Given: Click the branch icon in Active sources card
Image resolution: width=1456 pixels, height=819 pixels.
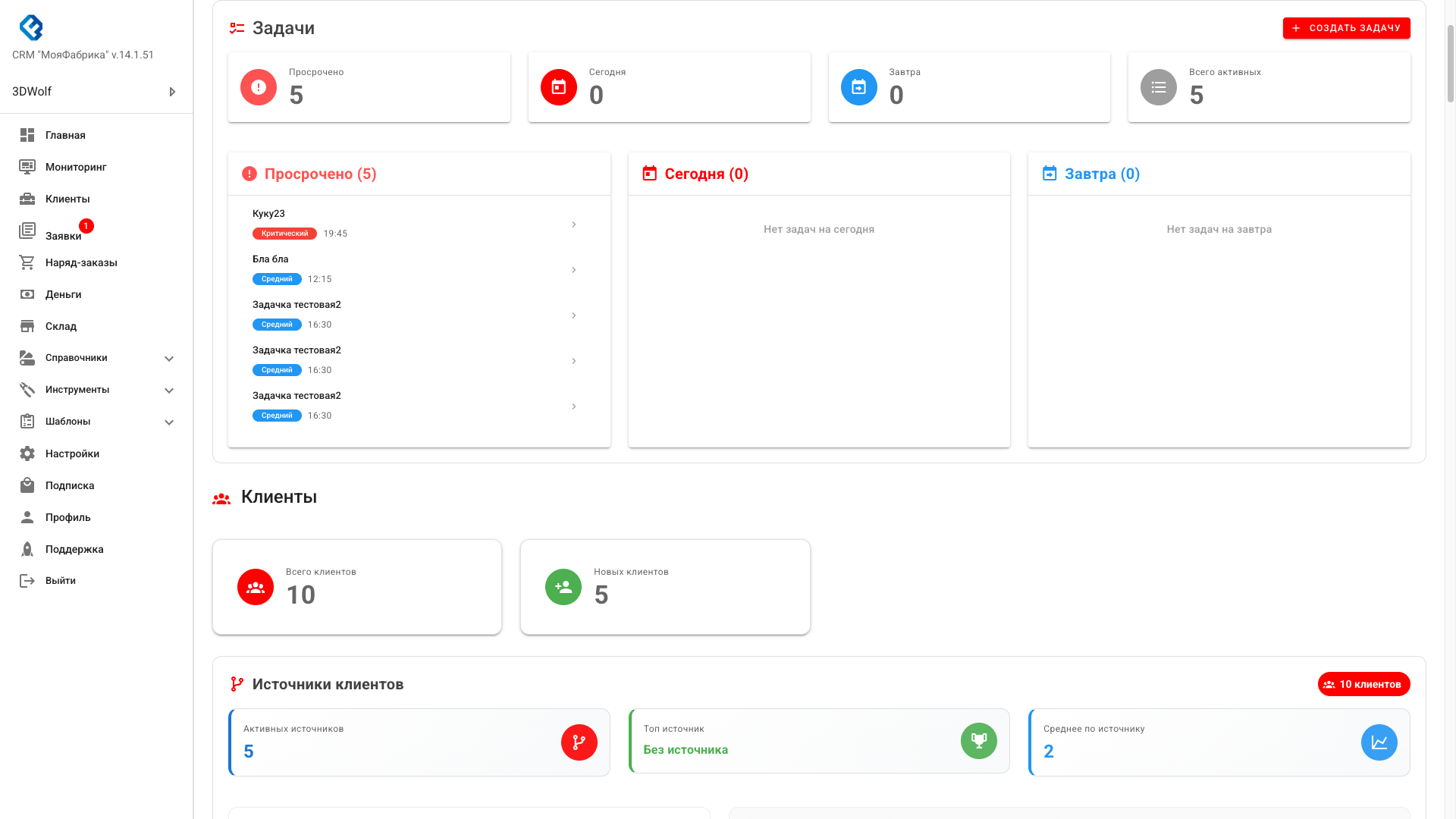Looking at the screenshot, I should tap(579, 742).
